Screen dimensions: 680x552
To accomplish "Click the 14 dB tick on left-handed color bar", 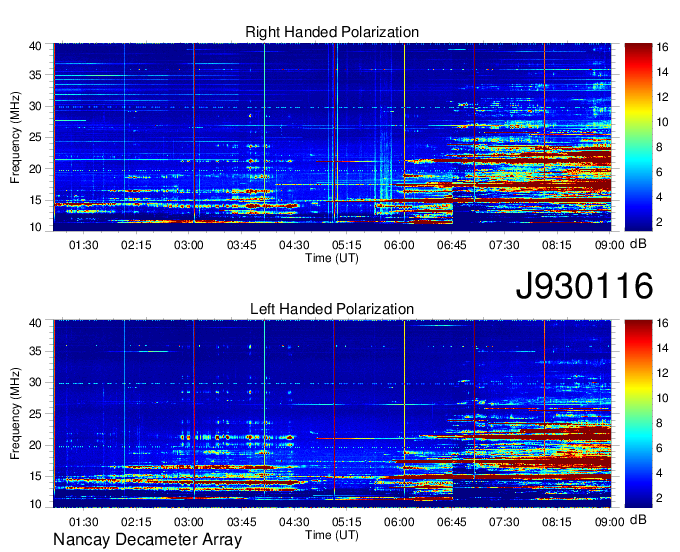I will 662,348.
